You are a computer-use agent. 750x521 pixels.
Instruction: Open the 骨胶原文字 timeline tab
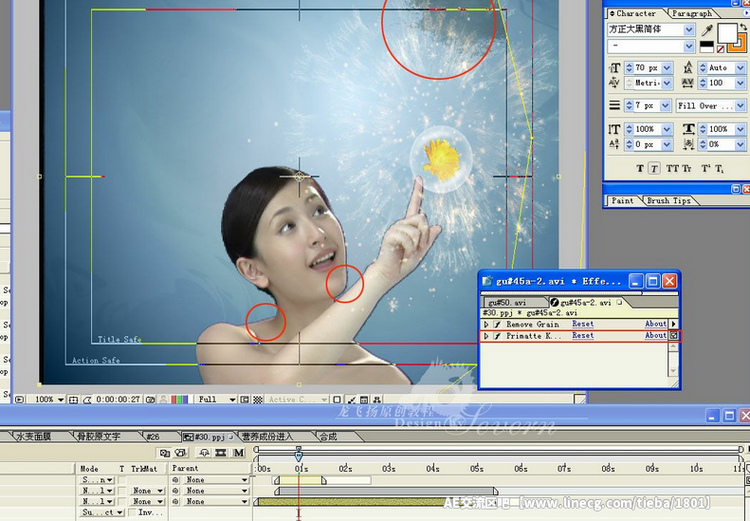point(99,436)
